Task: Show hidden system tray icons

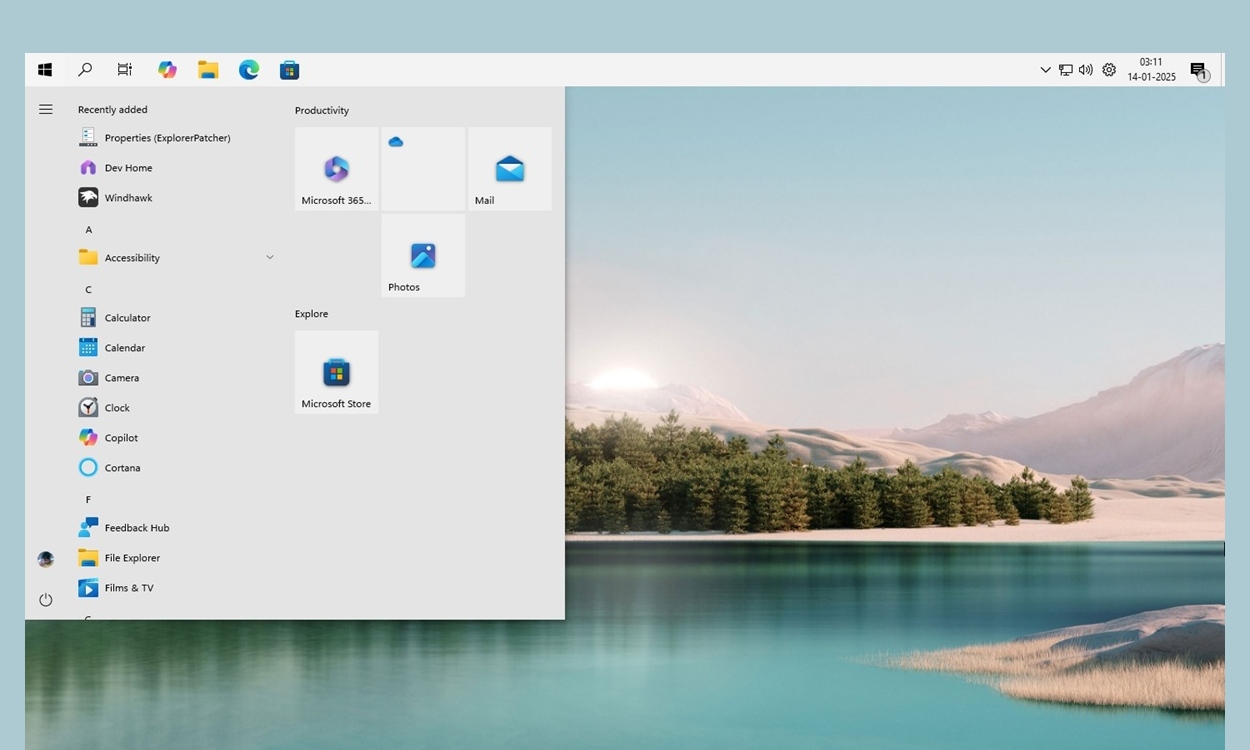Action: coord(1046,69)
